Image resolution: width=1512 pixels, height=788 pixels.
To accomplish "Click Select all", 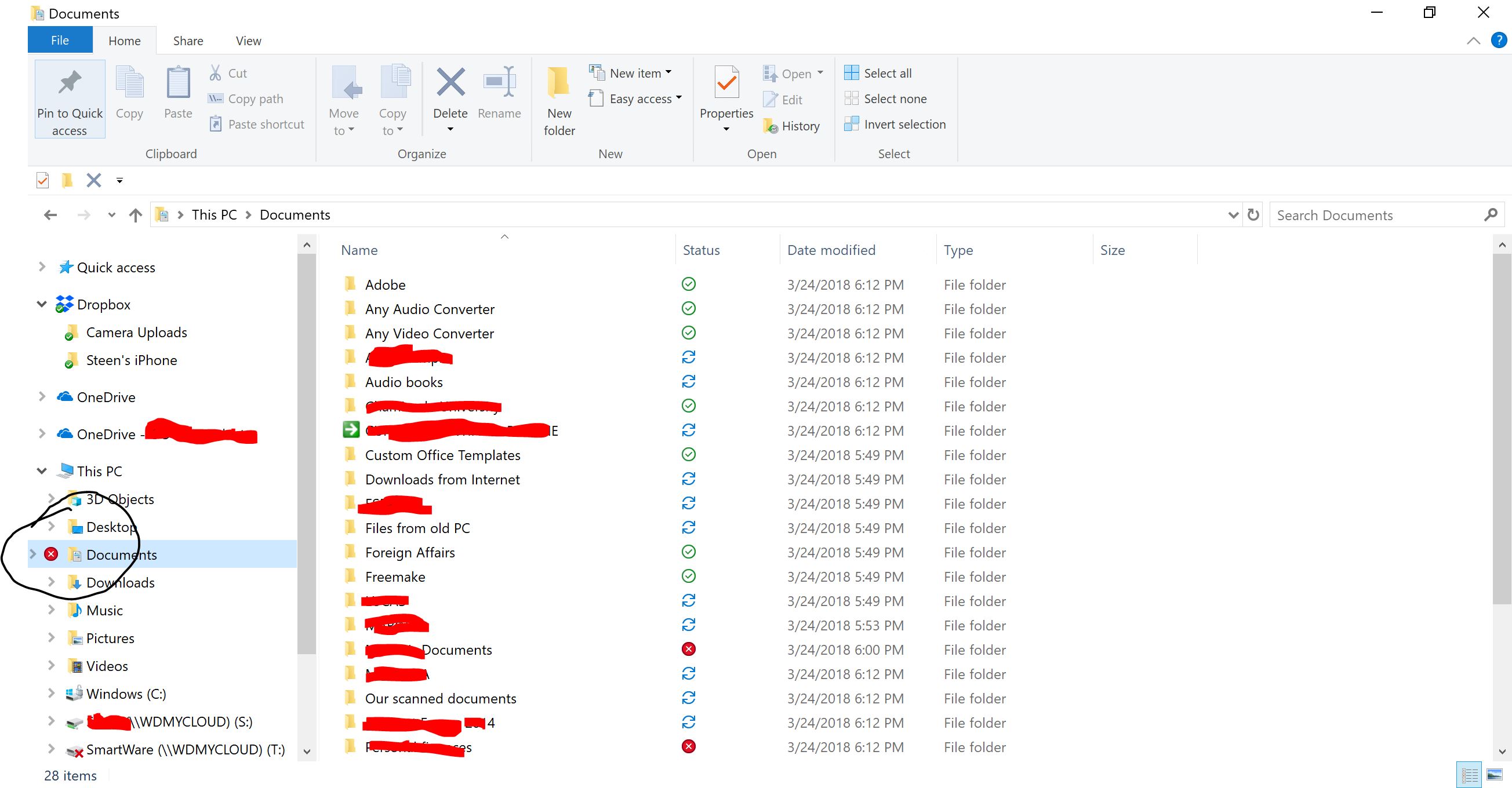I will [x=878, y=73].
